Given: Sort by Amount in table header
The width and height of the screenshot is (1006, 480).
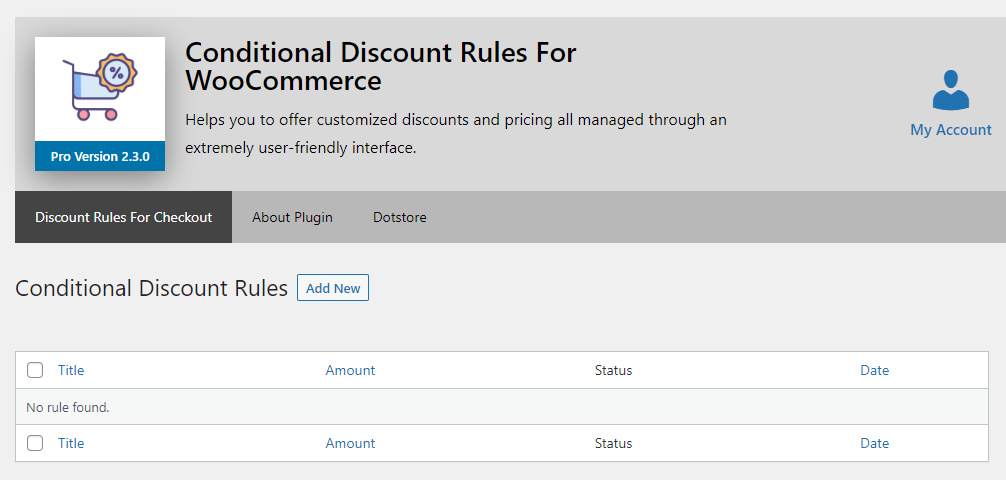Looking at the screenshot, I should (350, 370).
